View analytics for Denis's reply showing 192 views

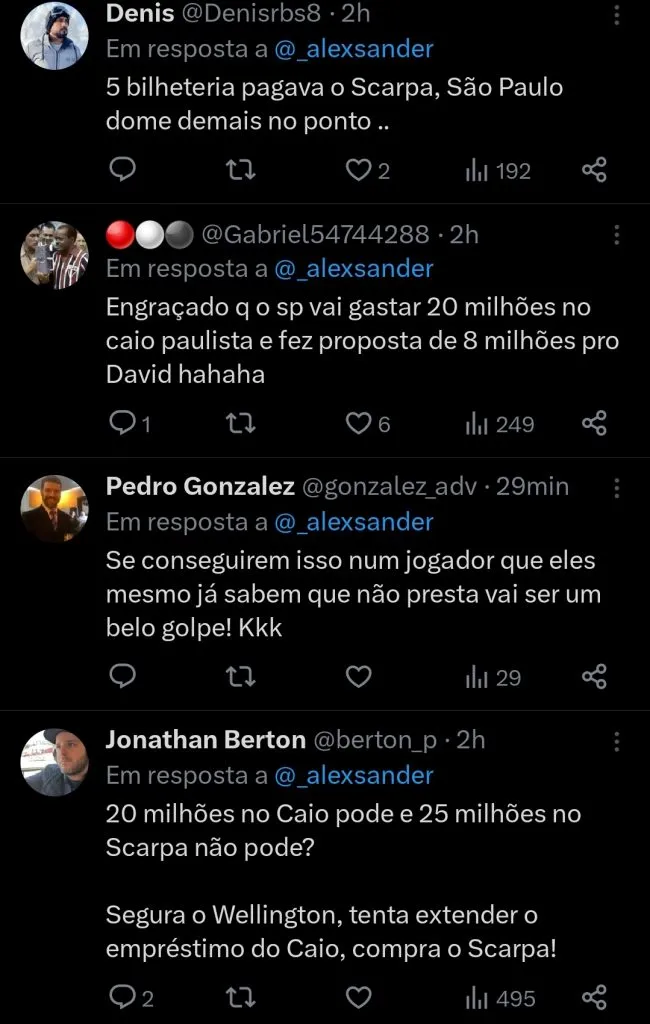[486, 170]
